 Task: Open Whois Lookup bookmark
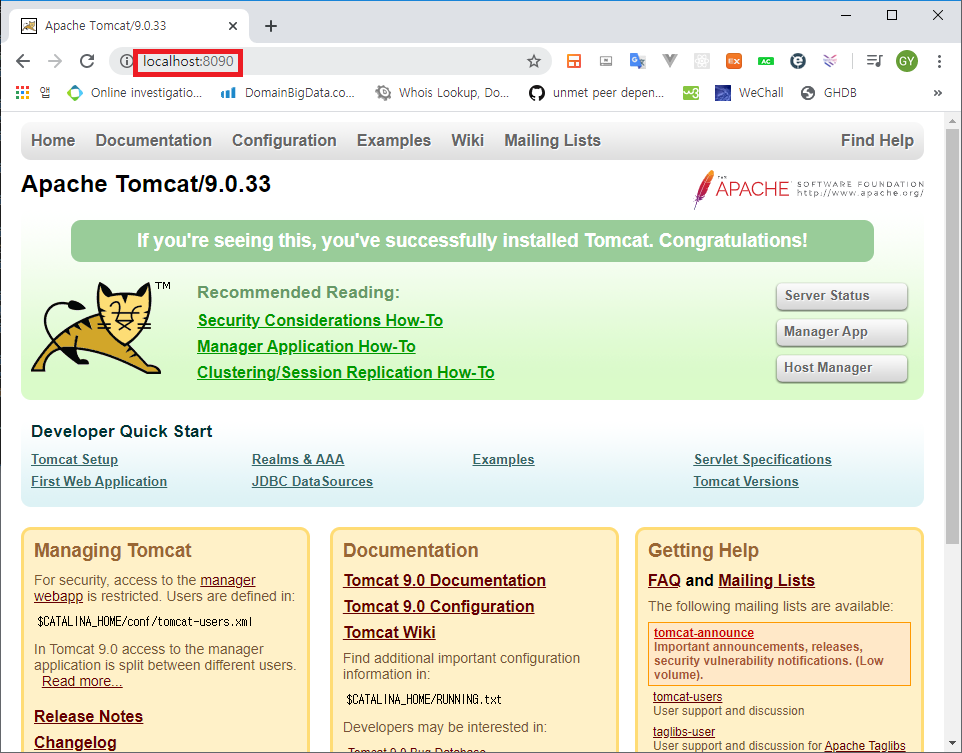(x=442, y=93)
